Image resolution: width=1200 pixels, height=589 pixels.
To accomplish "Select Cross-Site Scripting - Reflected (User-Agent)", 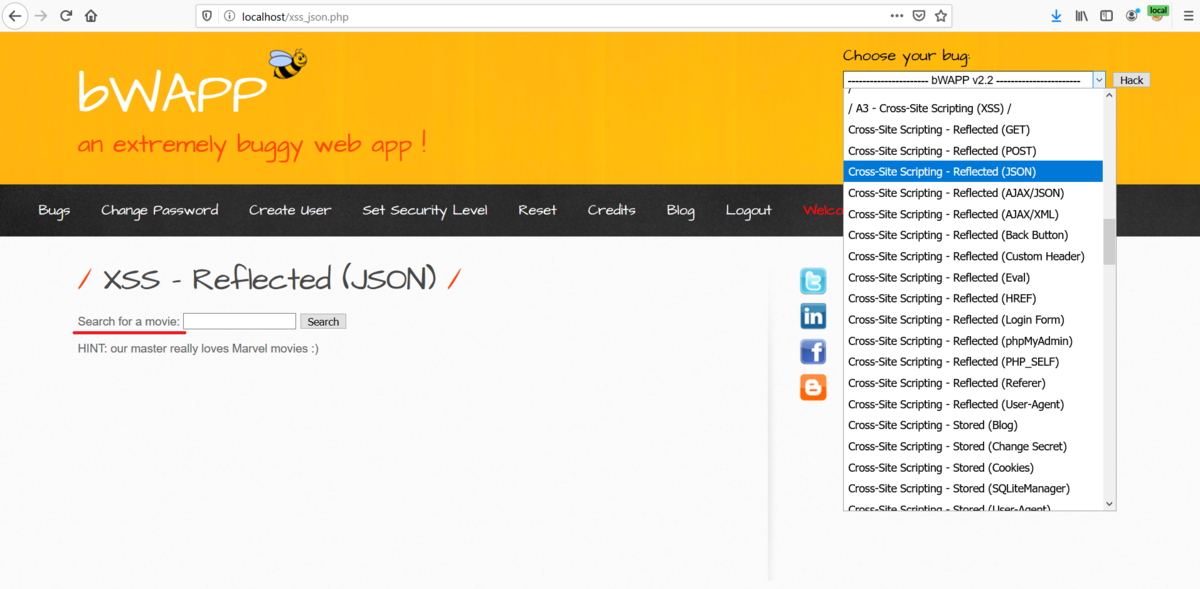I will [x=973, y=404].
